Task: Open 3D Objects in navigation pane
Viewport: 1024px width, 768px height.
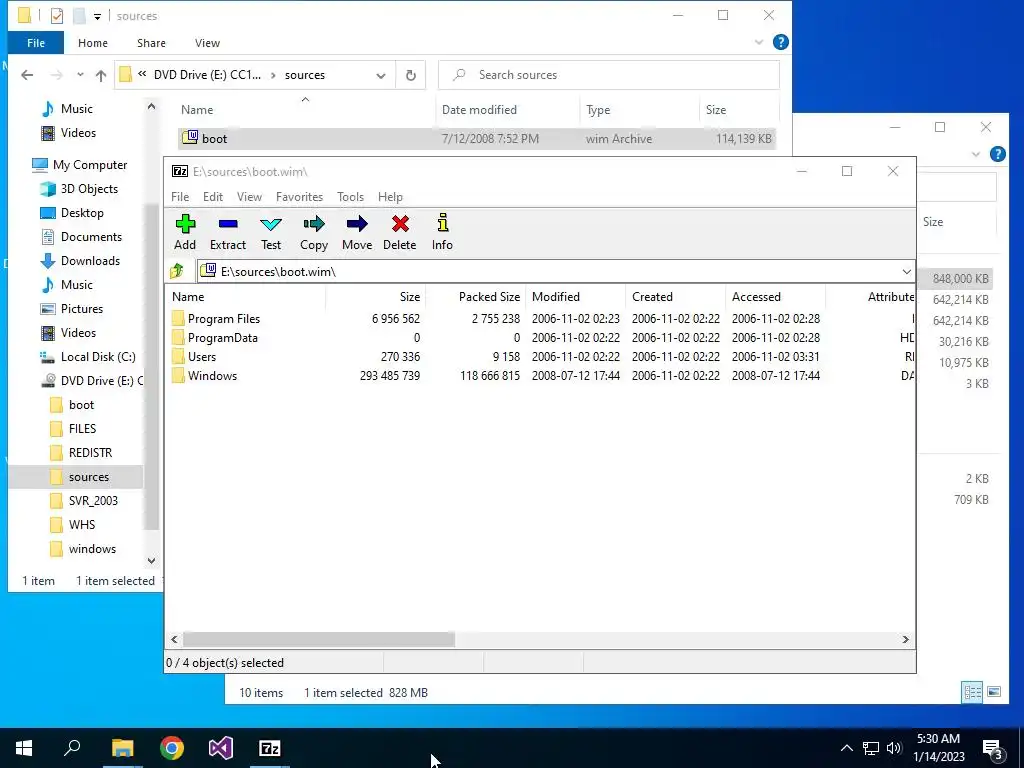Action: 80,189
